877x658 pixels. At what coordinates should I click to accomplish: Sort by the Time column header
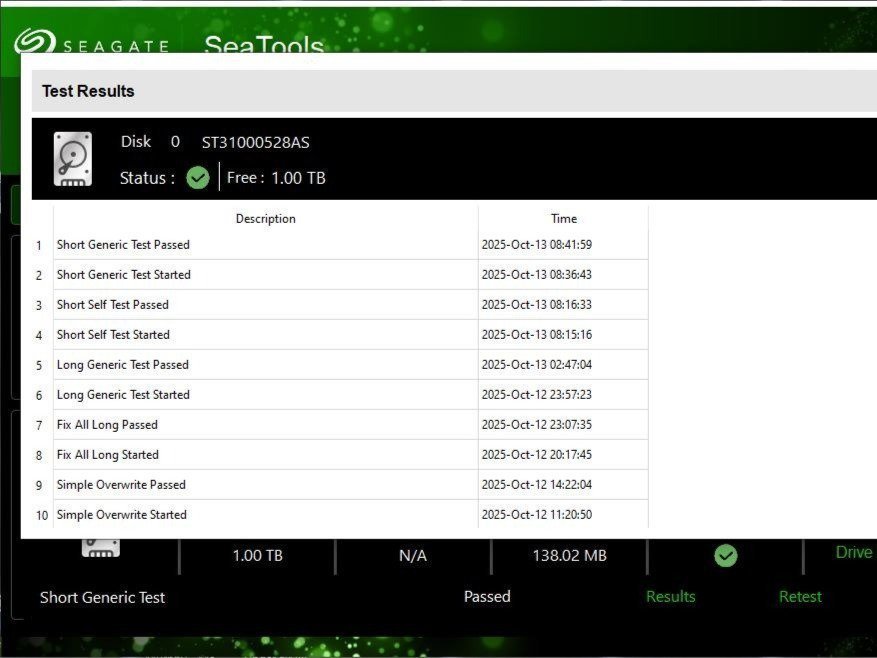pyautogui.click(x=563, y=219)
